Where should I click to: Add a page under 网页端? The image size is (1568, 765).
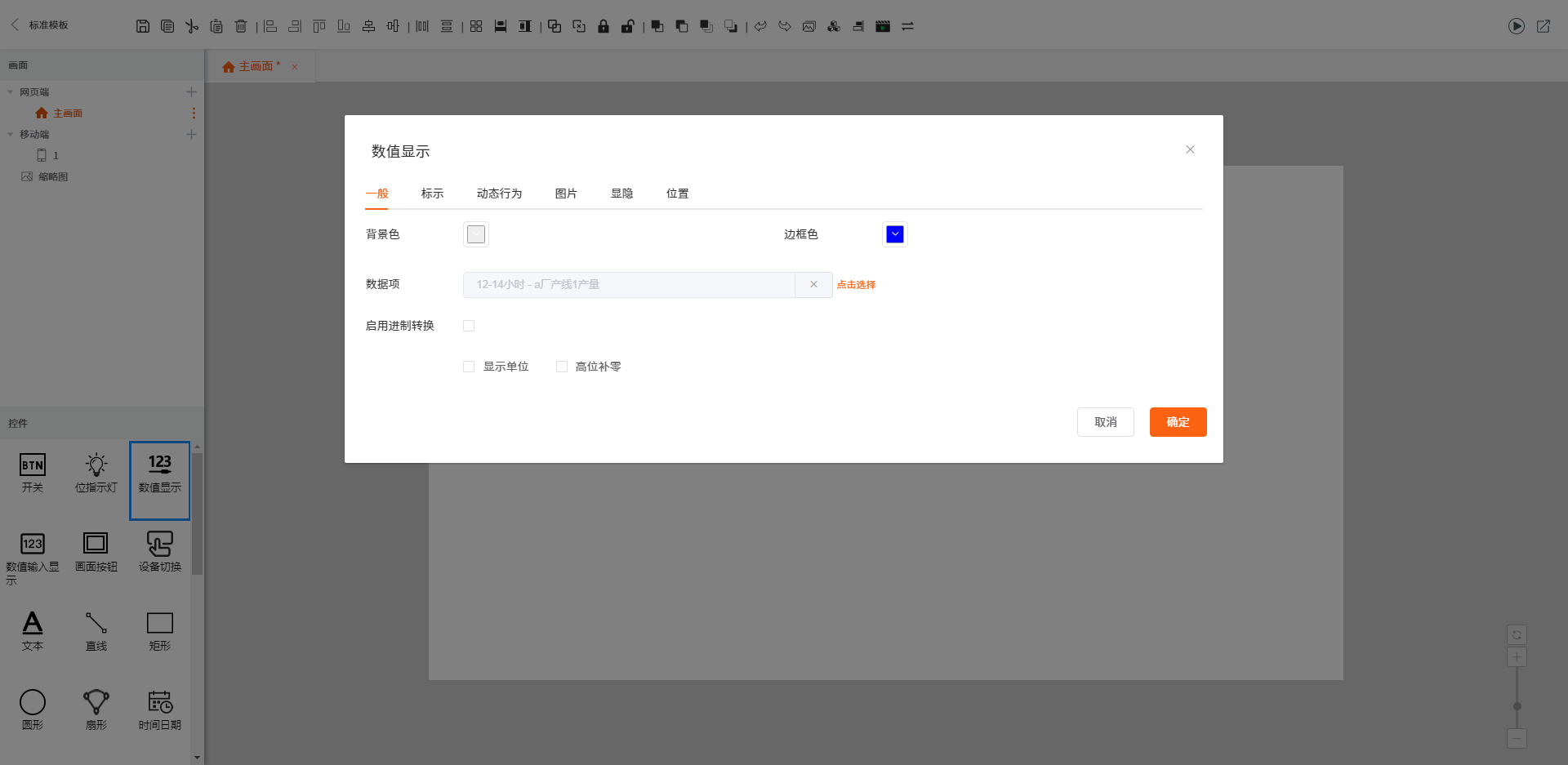coord(191,92)
